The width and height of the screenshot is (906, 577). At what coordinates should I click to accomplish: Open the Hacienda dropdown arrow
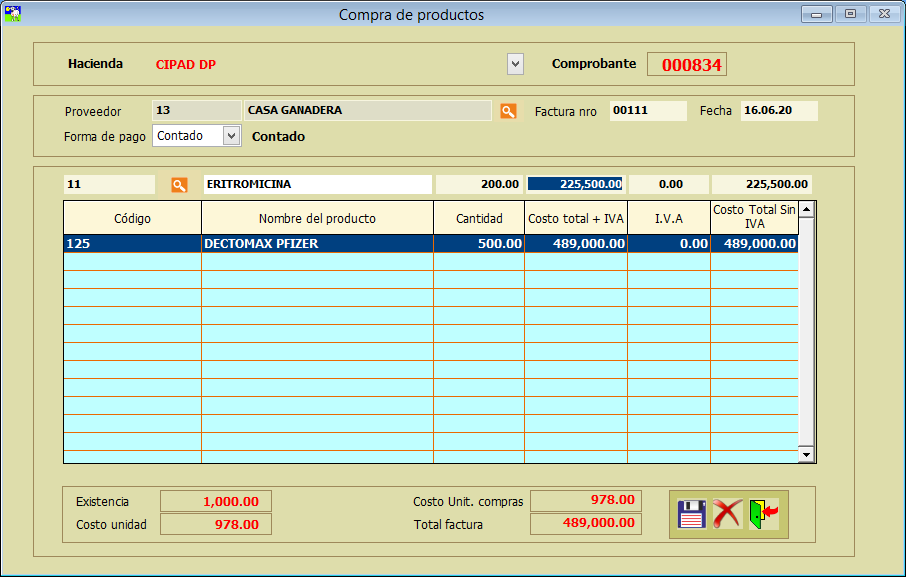tap(515, 64)
